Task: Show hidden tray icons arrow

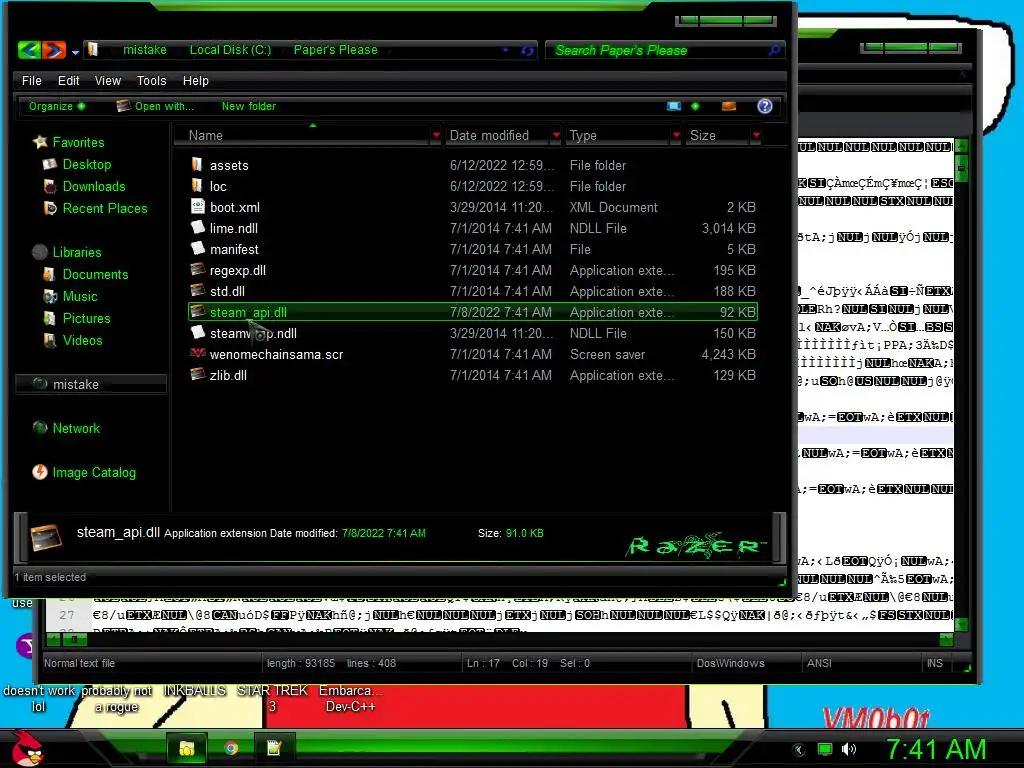Action: (x=798, y=750)
